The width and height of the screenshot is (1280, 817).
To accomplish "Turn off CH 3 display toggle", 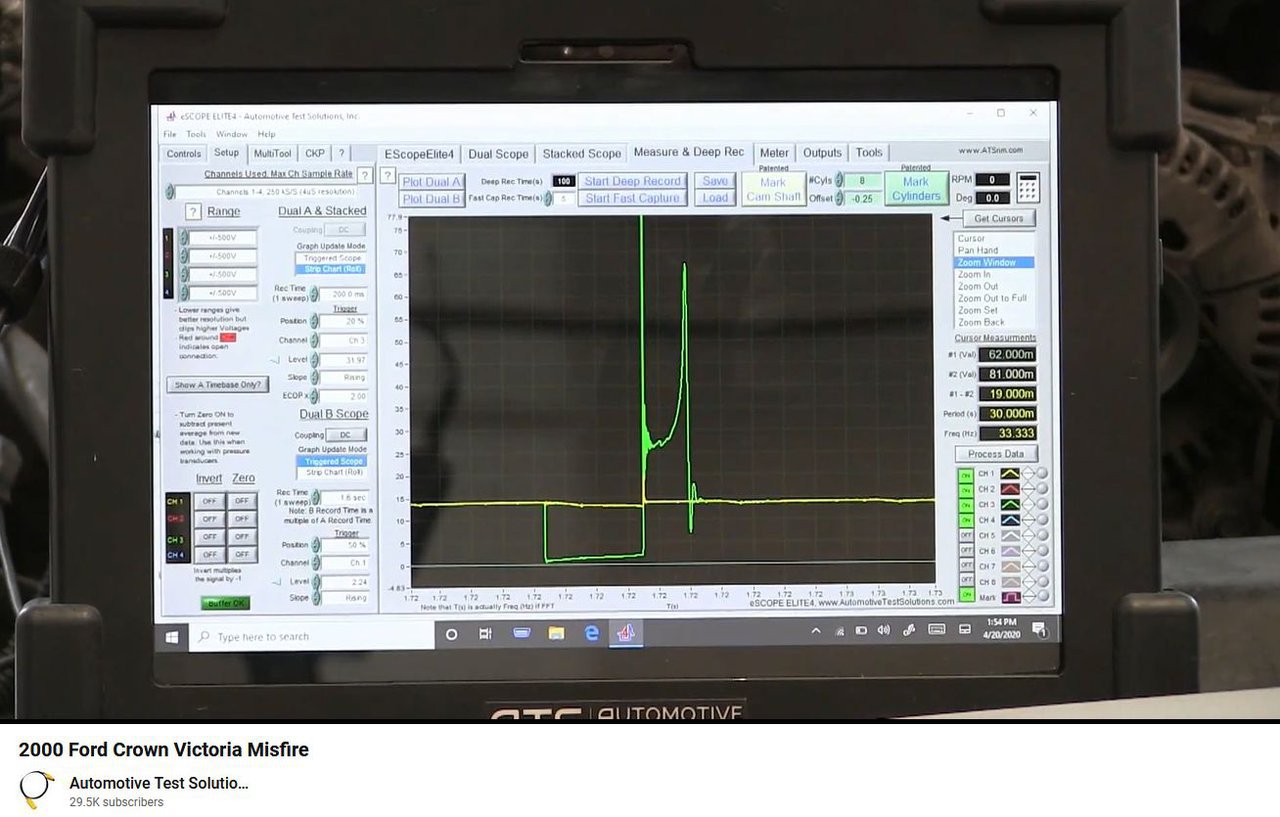I will [966, 505].
